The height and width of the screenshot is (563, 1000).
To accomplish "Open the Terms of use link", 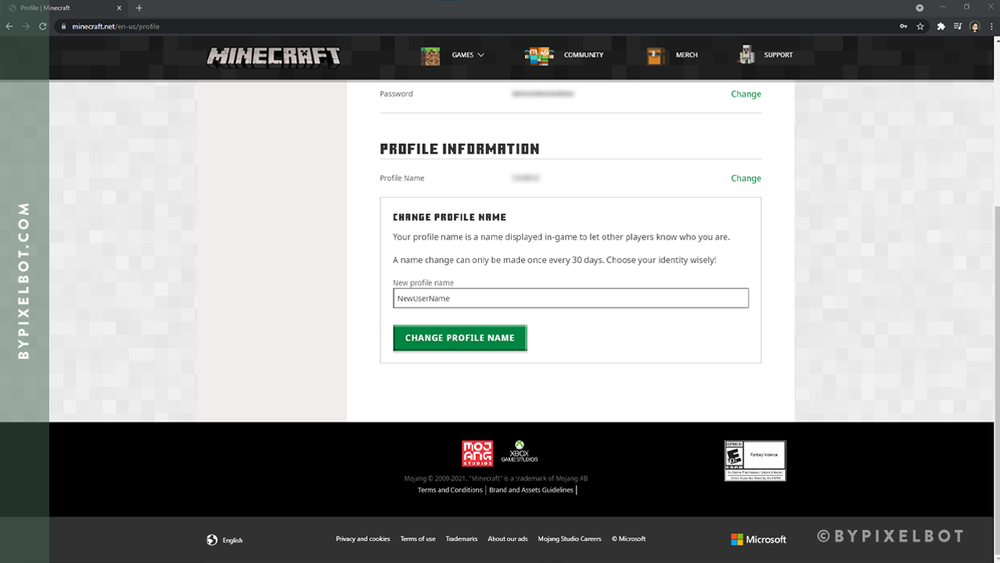I will 418,539.
